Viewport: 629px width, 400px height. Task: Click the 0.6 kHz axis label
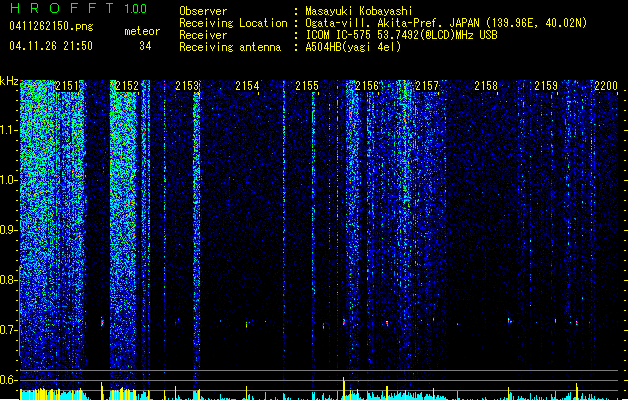click(9, 380)
